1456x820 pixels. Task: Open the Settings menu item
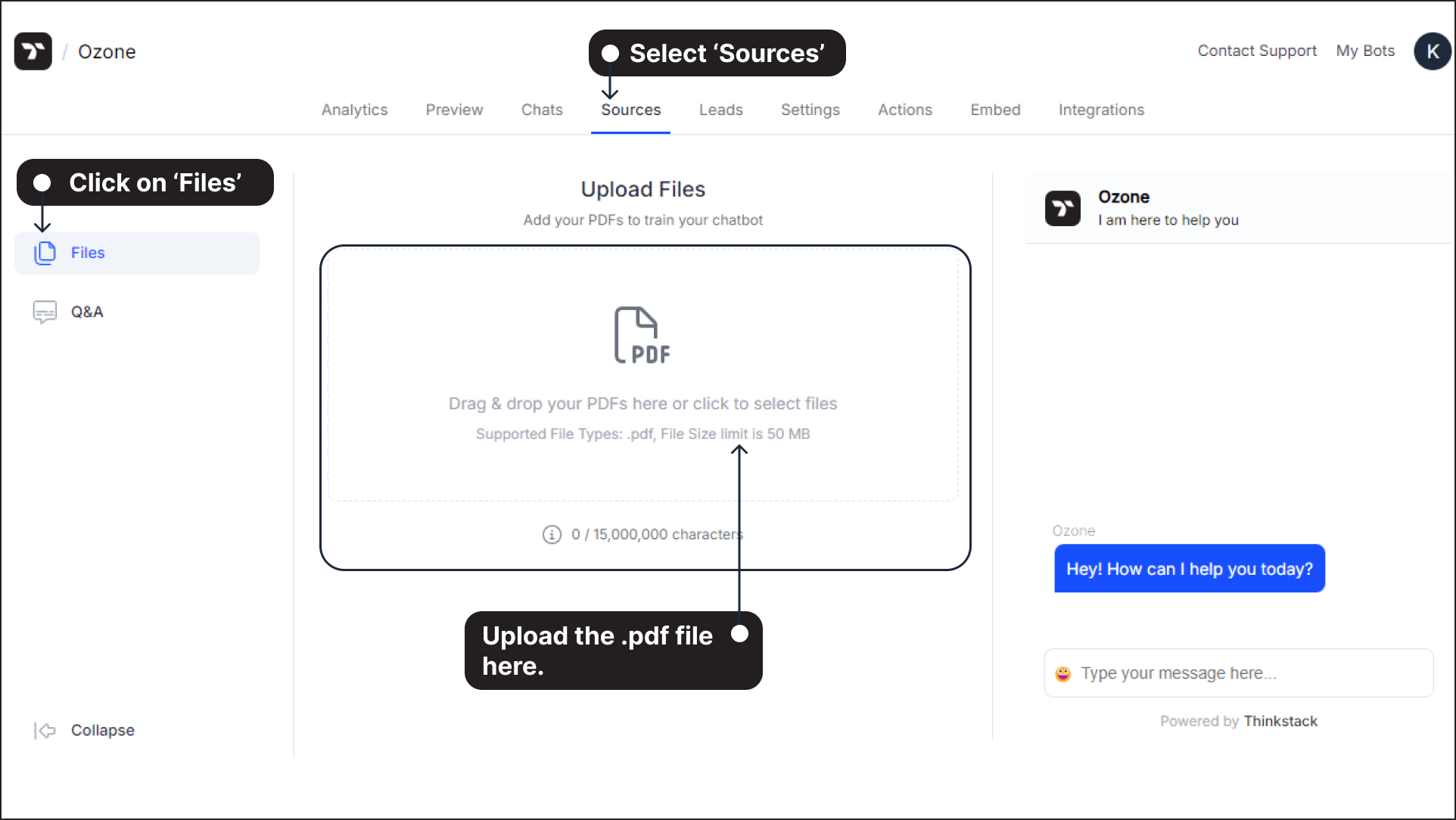pos(808,109)
